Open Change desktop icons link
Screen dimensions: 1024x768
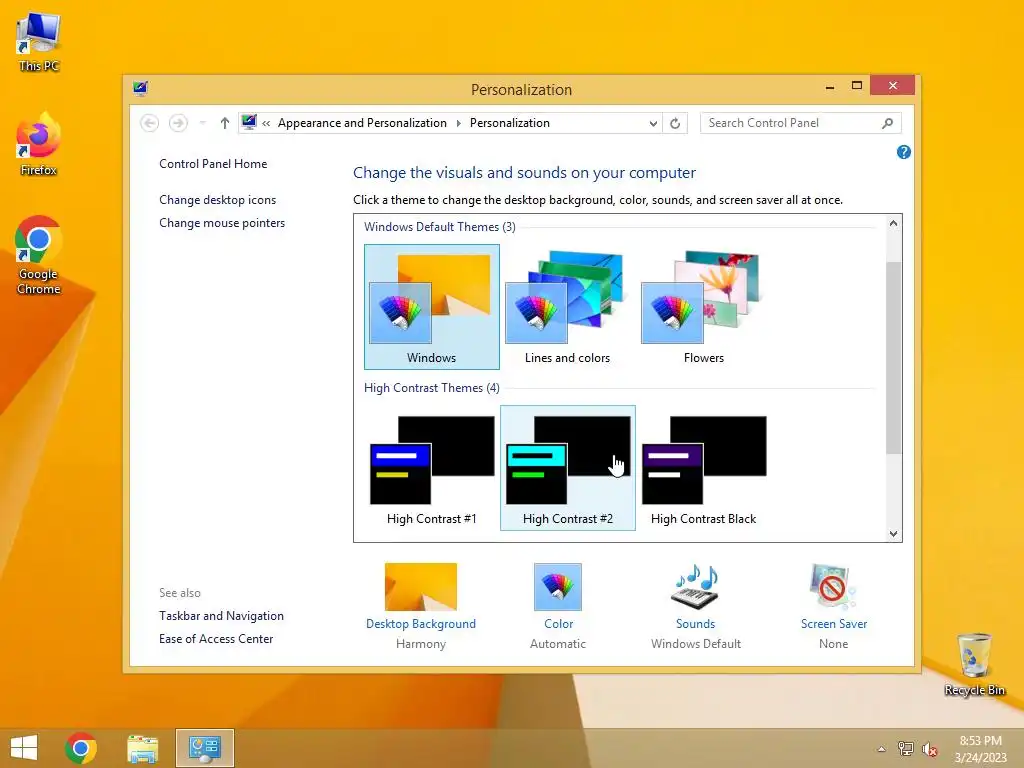point(217,200)
